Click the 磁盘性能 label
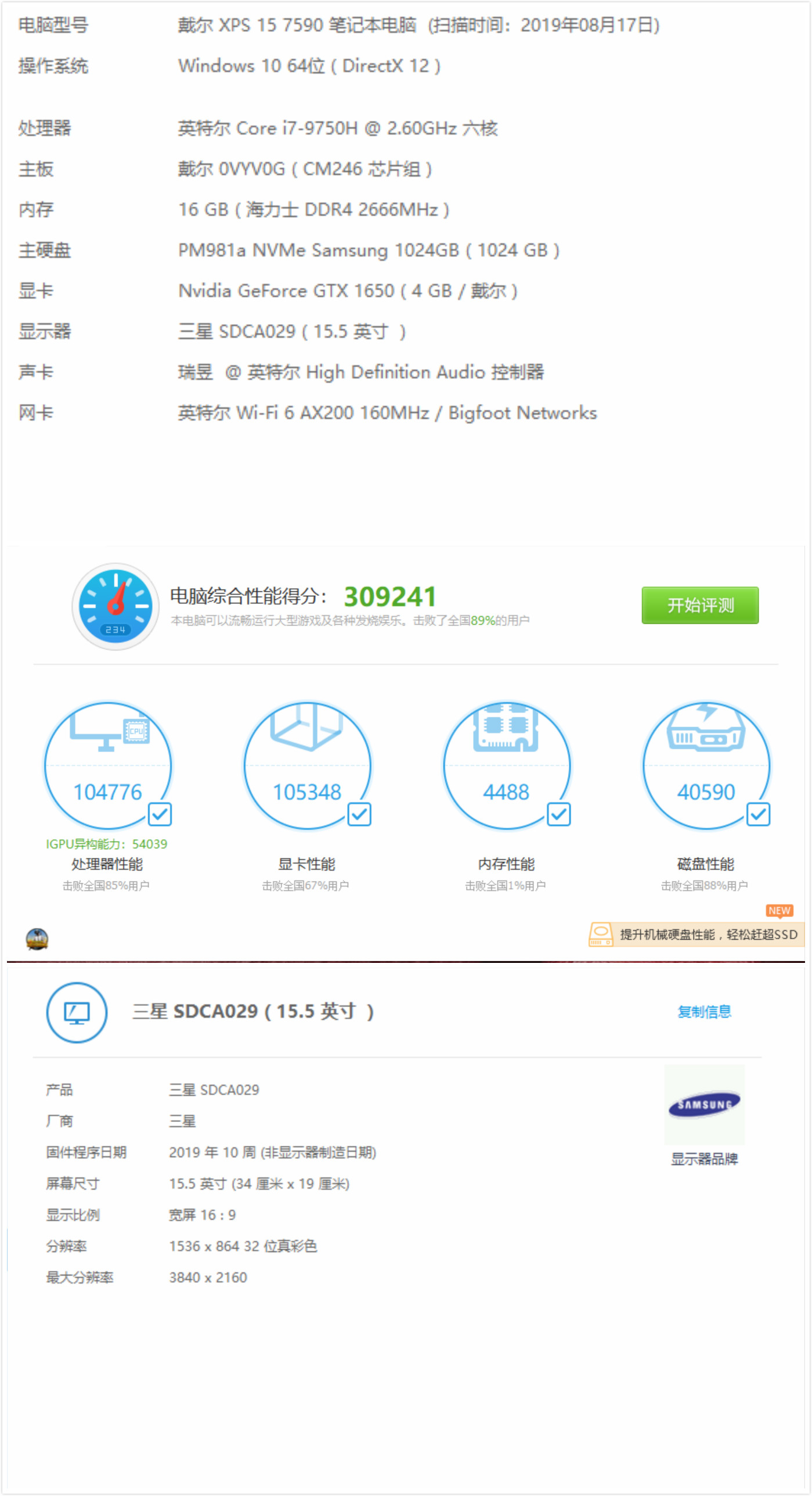 [x=706, y=864]
